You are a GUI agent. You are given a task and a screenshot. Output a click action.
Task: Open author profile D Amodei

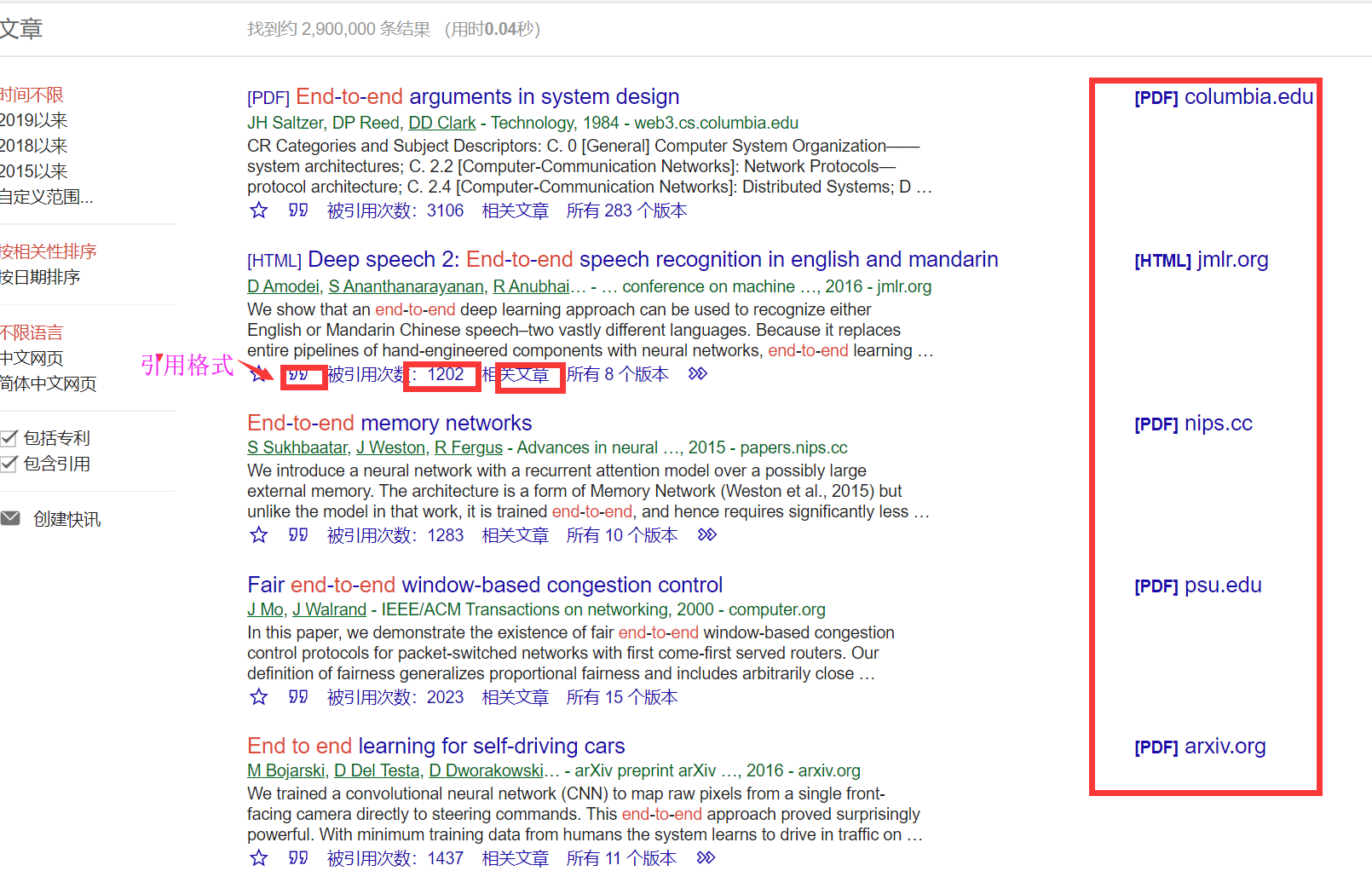pos(284,286)
